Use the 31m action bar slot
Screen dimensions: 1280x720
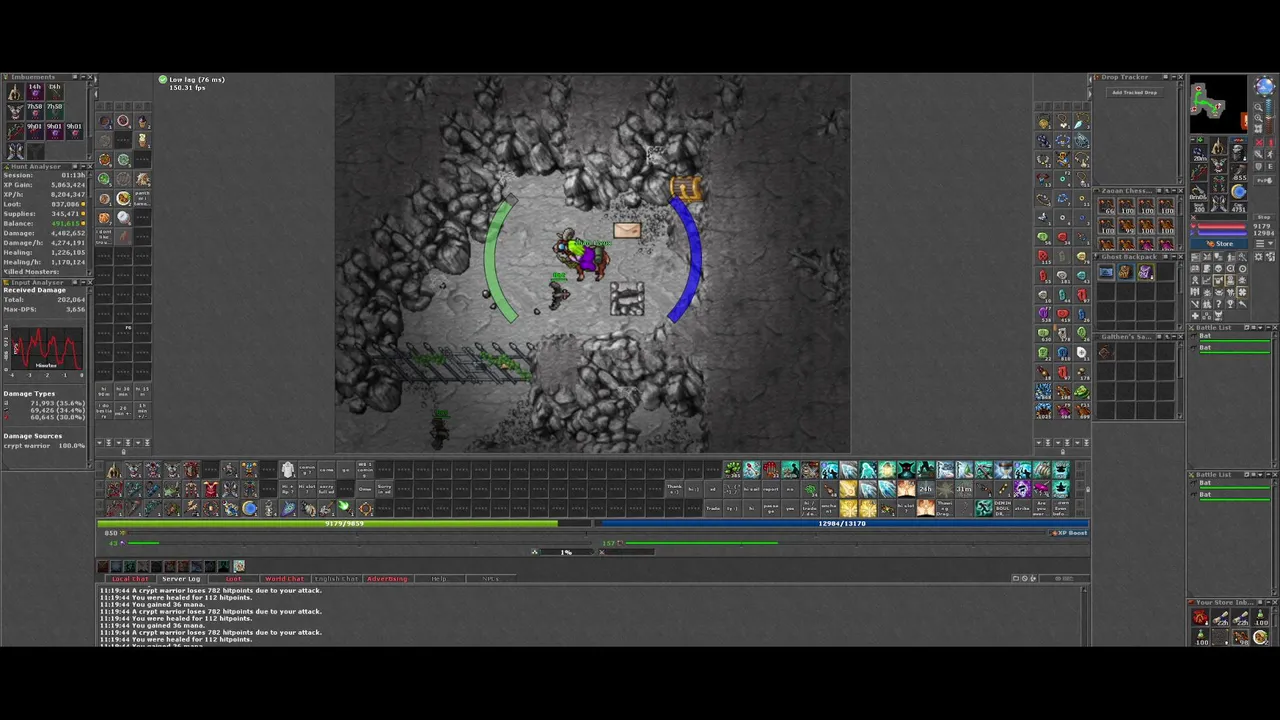pyautogui.click(x=963, y=489)
